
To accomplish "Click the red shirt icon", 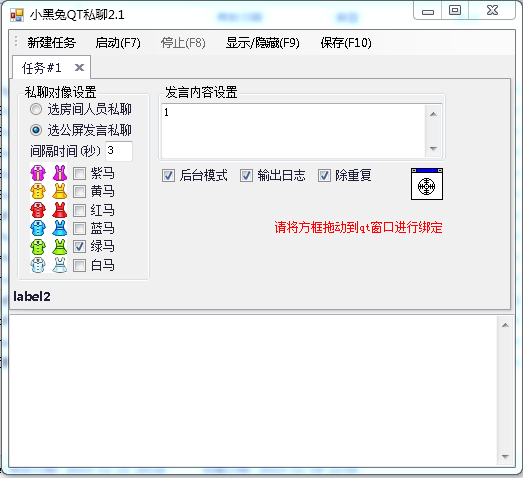I will pyautogui.click(x=38, y=210).
